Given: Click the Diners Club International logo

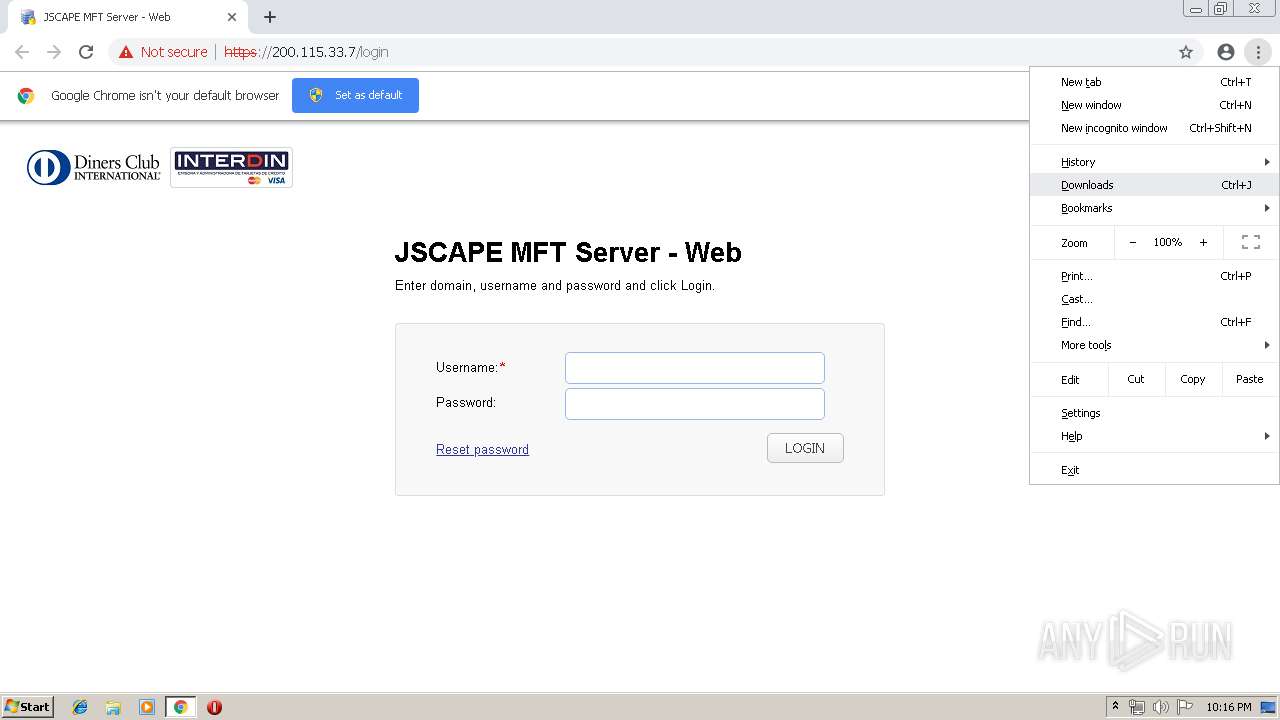Looking at the screenshot, I should [93, 167].
